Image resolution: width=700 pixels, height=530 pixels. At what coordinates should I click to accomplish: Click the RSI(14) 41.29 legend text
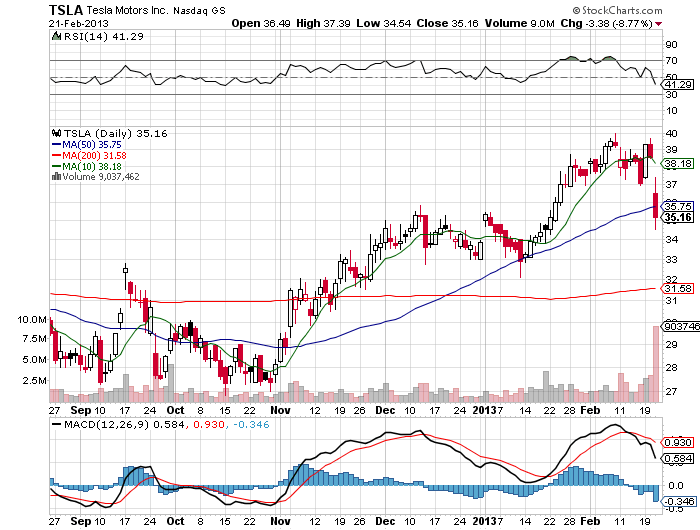pyautogui.click(x=104, y=36)
